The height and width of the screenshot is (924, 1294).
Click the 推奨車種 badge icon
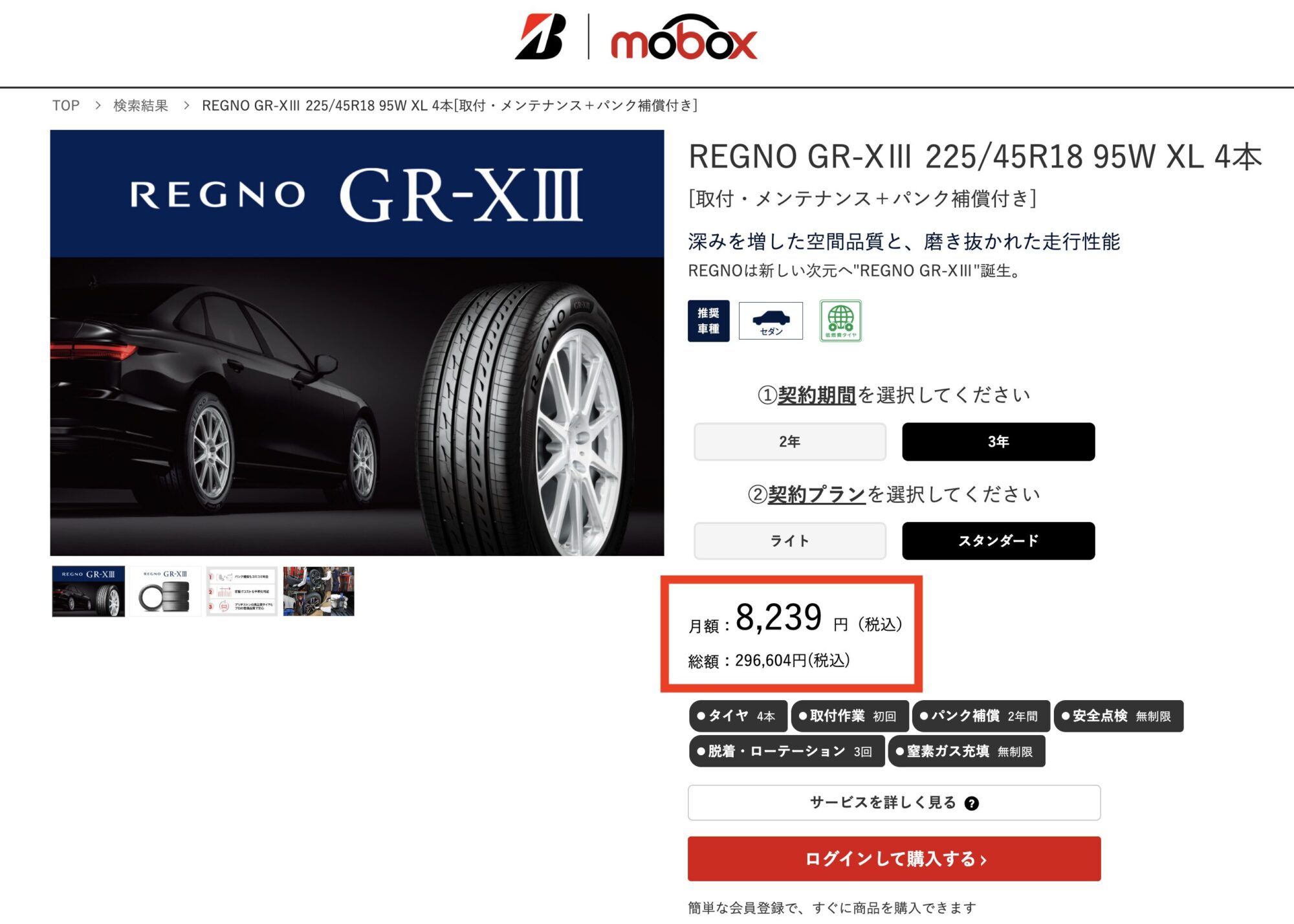[x=708, y=321]
